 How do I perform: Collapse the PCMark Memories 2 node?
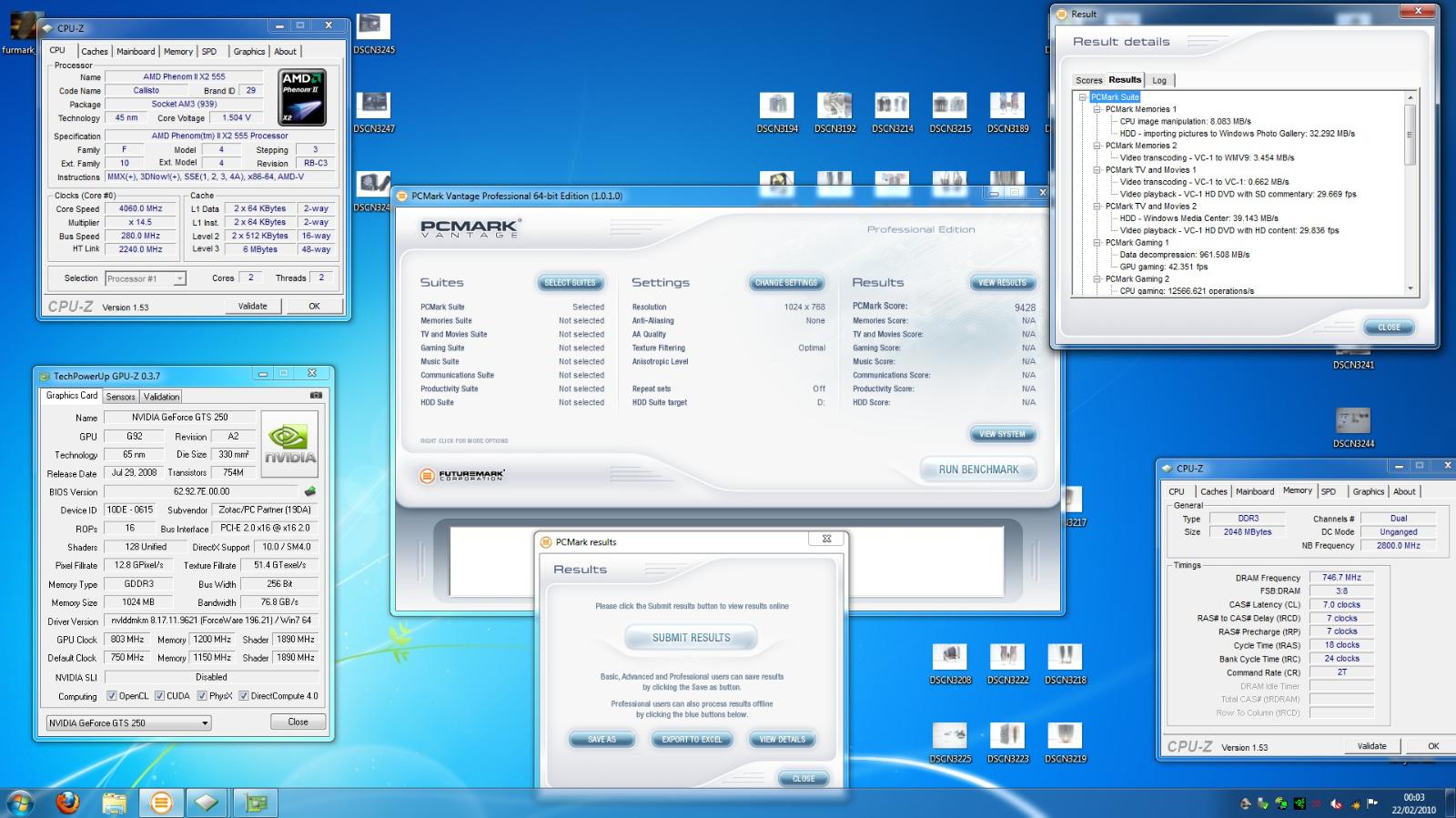[1097, 146]
